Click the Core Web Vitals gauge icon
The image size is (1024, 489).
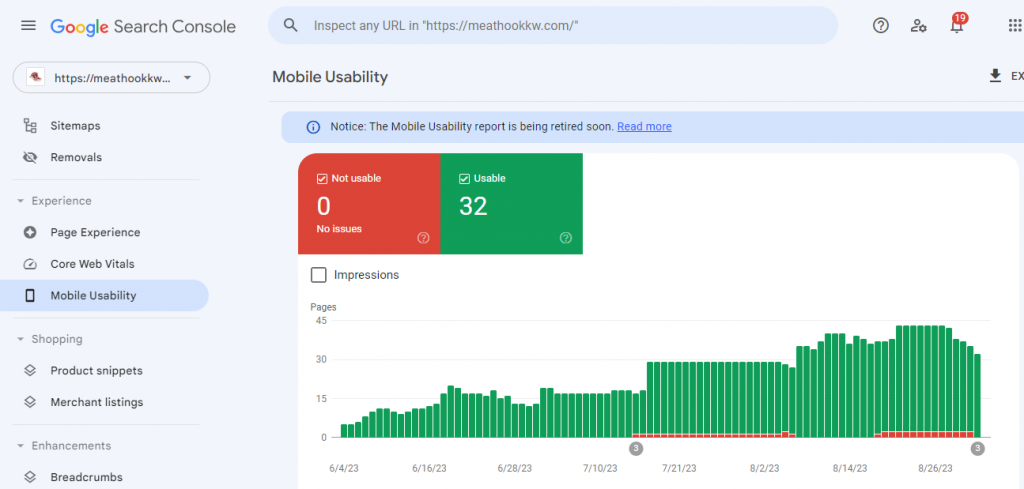(x=30, y=264)
